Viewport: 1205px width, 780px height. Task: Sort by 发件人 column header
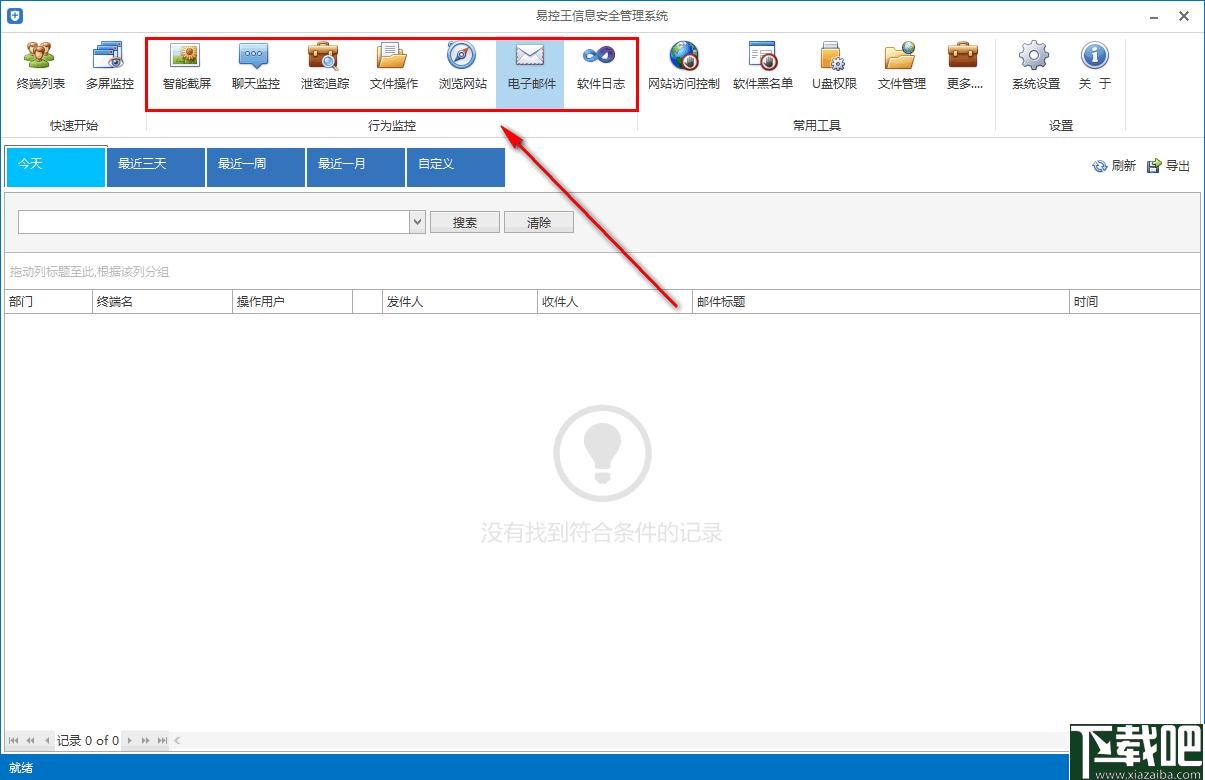coord(460,302)
